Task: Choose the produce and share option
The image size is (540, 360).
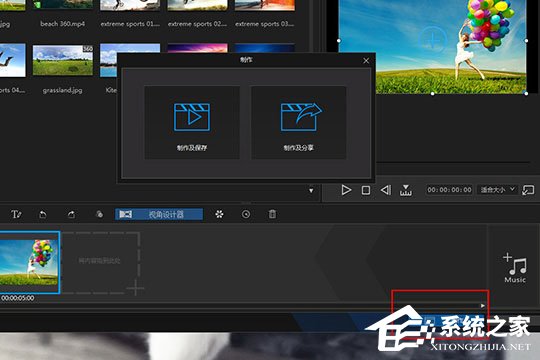Action: 299,122
